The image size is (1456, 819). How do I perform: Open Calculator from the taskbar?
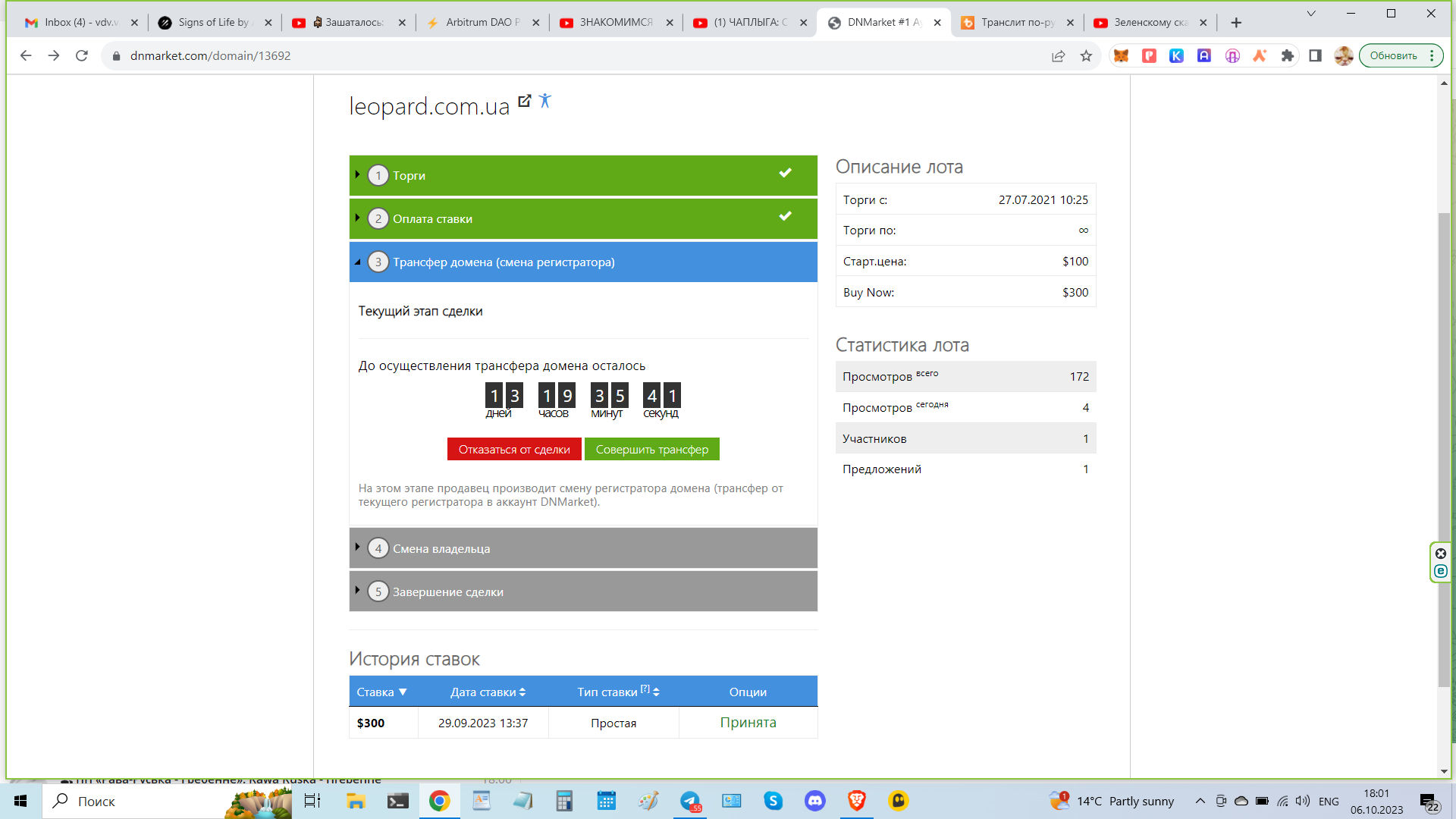pyautogui.click(x=564, y=801)
